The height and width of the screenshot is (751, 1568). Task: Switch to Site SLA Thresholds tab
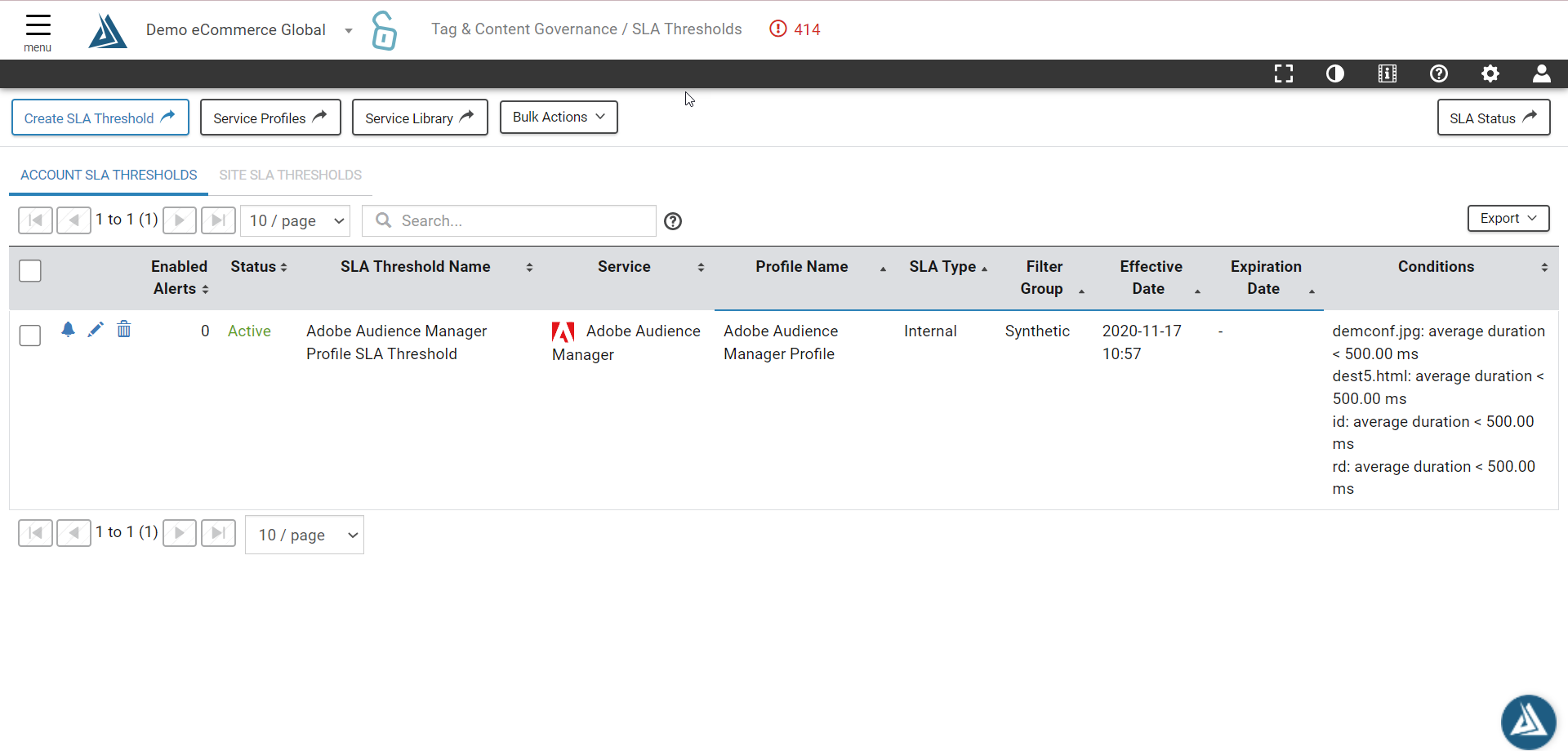point(290,175)
